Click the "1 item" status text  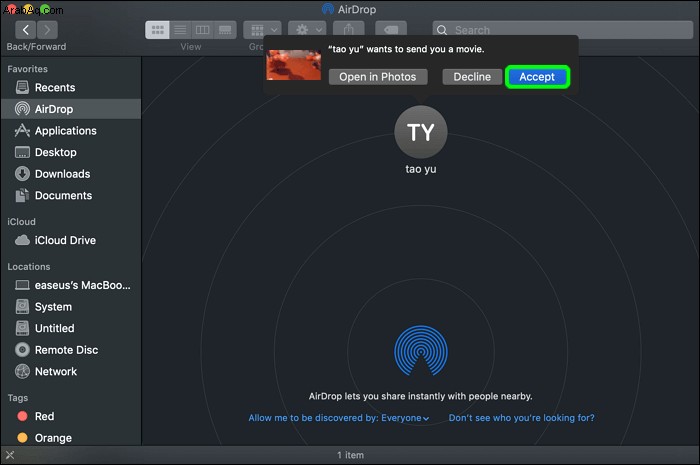point(350,455)
